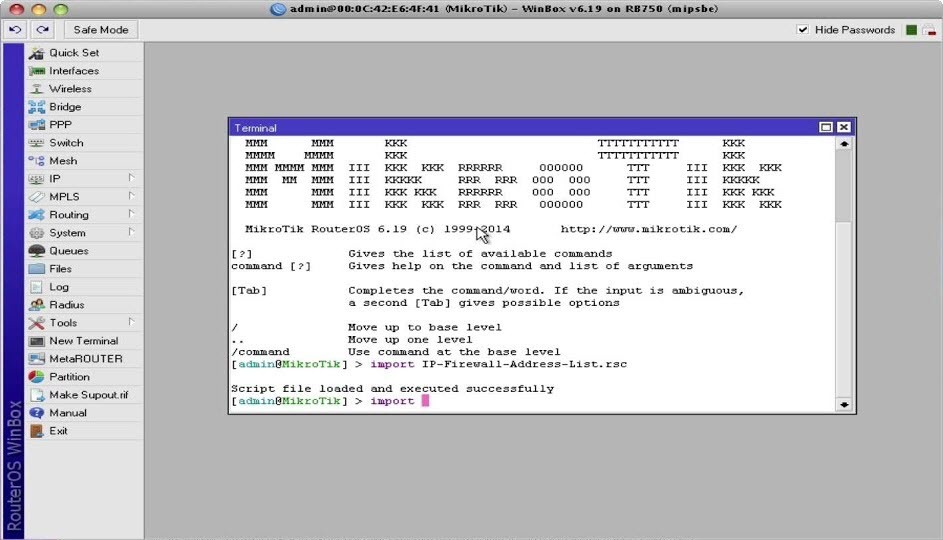Click the green status indicator square
943x540 pixels.
point(912,29)
